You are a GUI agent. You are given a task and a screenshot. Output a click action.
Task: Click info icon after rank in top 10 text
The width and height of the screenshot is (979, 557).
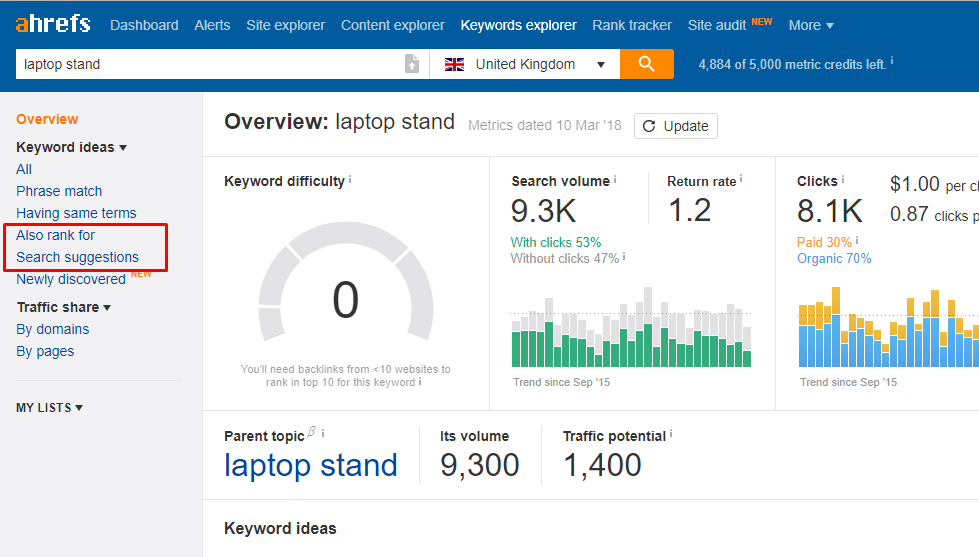coord(420,382)
